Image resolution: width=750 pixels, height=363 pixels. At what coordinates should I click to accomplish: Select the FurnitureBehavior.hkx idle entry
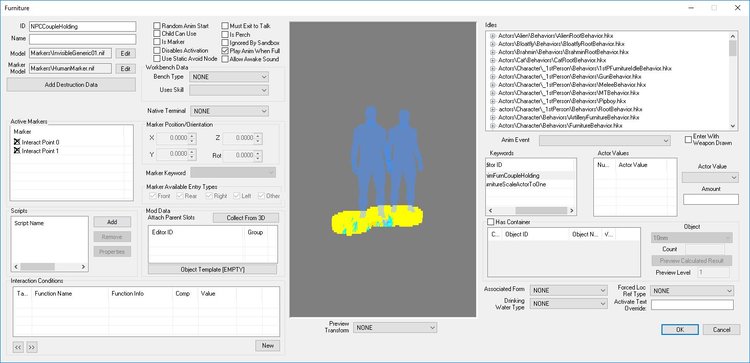tap(560, 125)
